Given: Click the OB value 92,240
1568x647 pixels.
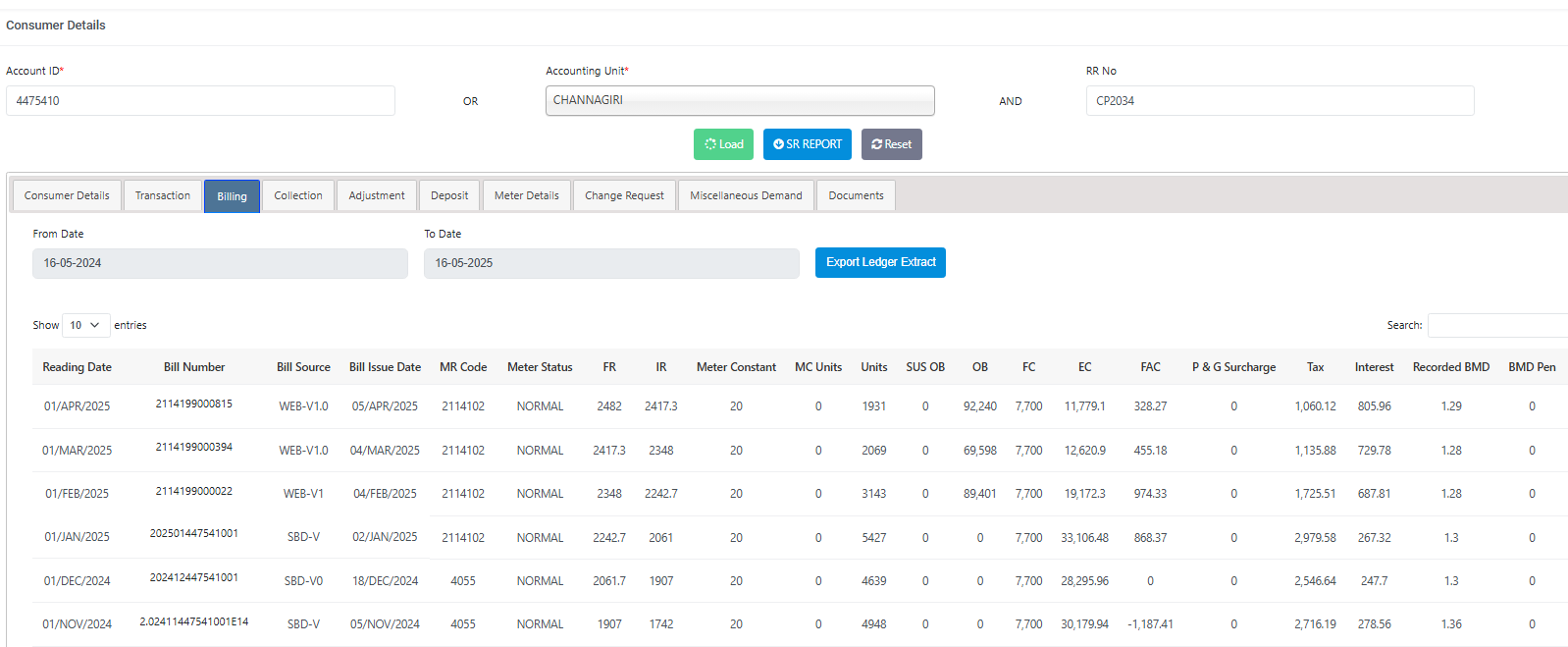Looking at the screenshot, I should pos(979,406).
